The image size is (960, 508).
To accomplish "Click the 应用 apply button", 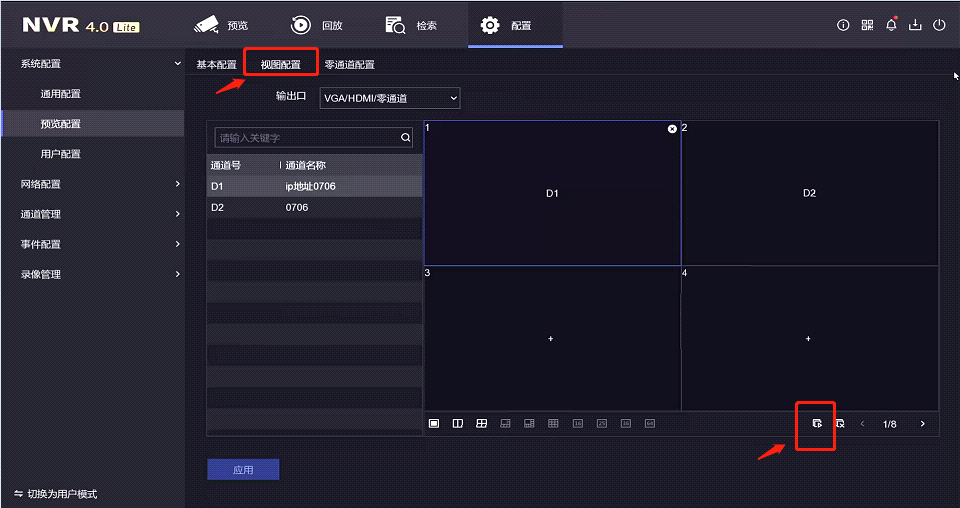I will pos(243,470).
